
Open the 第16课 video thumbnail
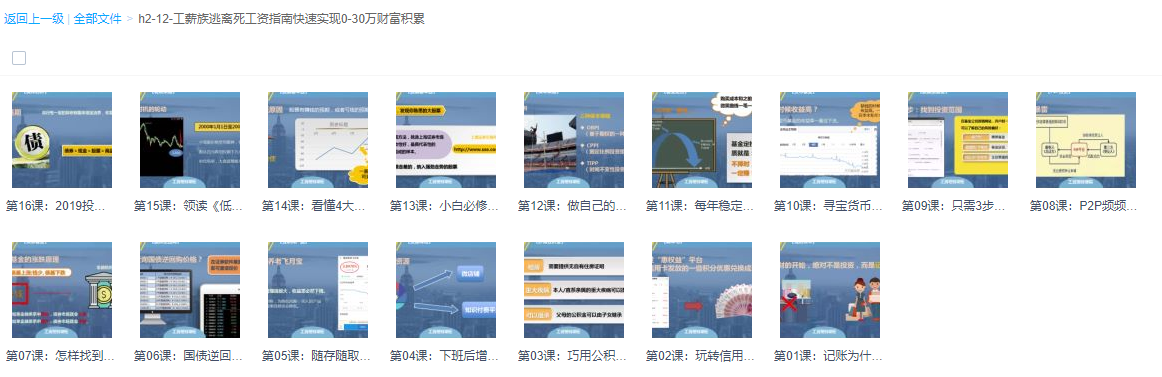click(62, 140)
